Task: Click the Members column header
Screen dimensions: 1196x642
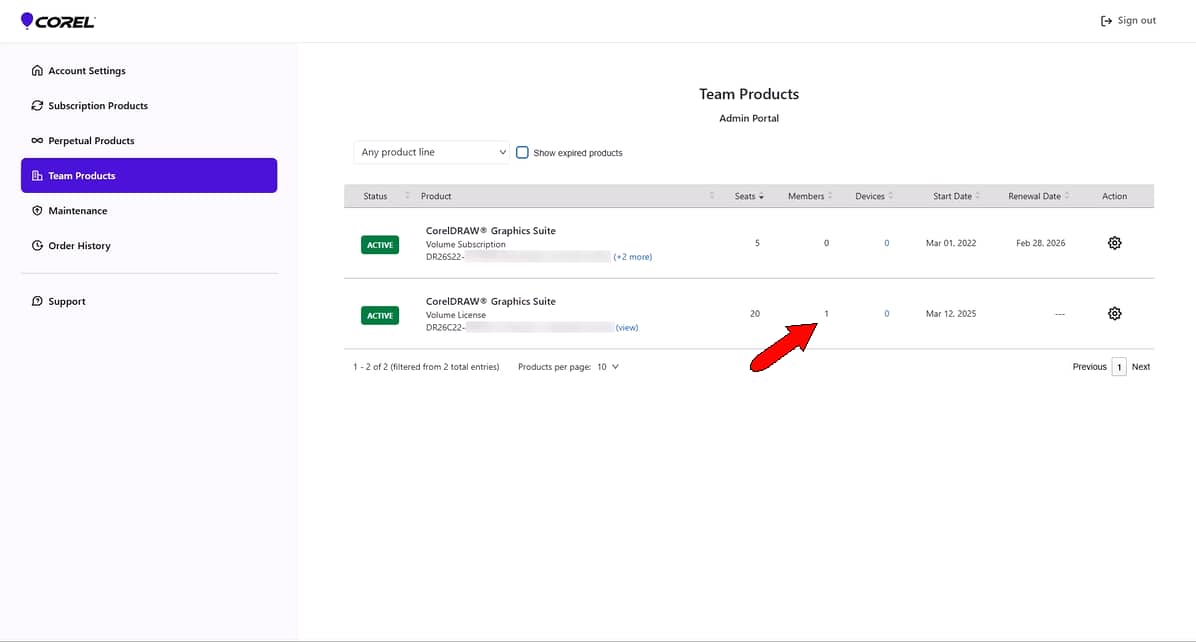Action: click(805, 196)
